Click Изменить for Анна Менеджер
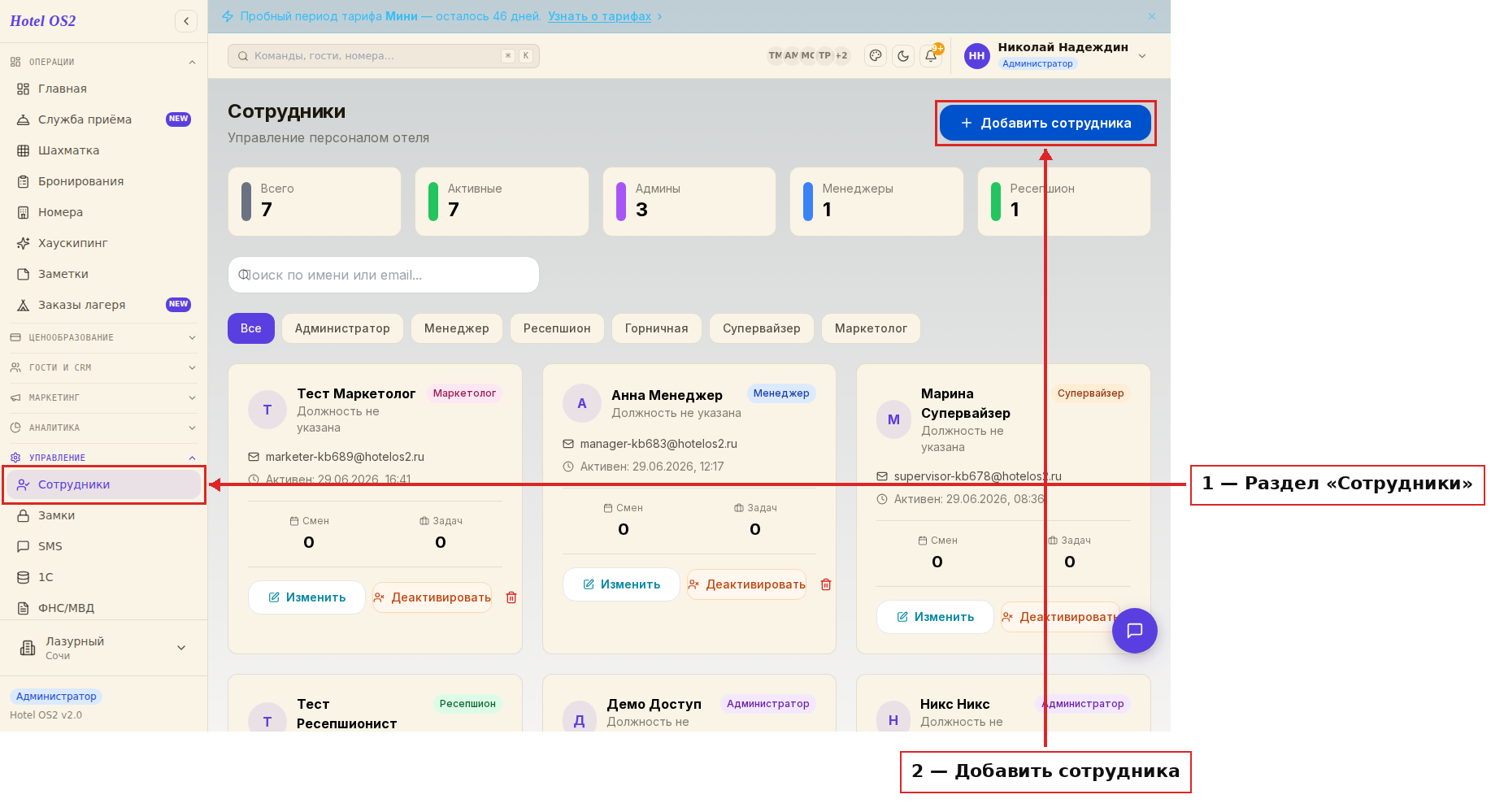This screenshot has width=1504, height=812. (621, 584)
